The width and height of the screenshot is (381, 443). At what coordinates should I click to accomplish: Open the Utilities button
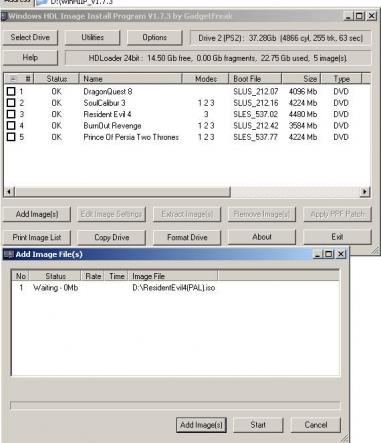click(x=92, y=38)
